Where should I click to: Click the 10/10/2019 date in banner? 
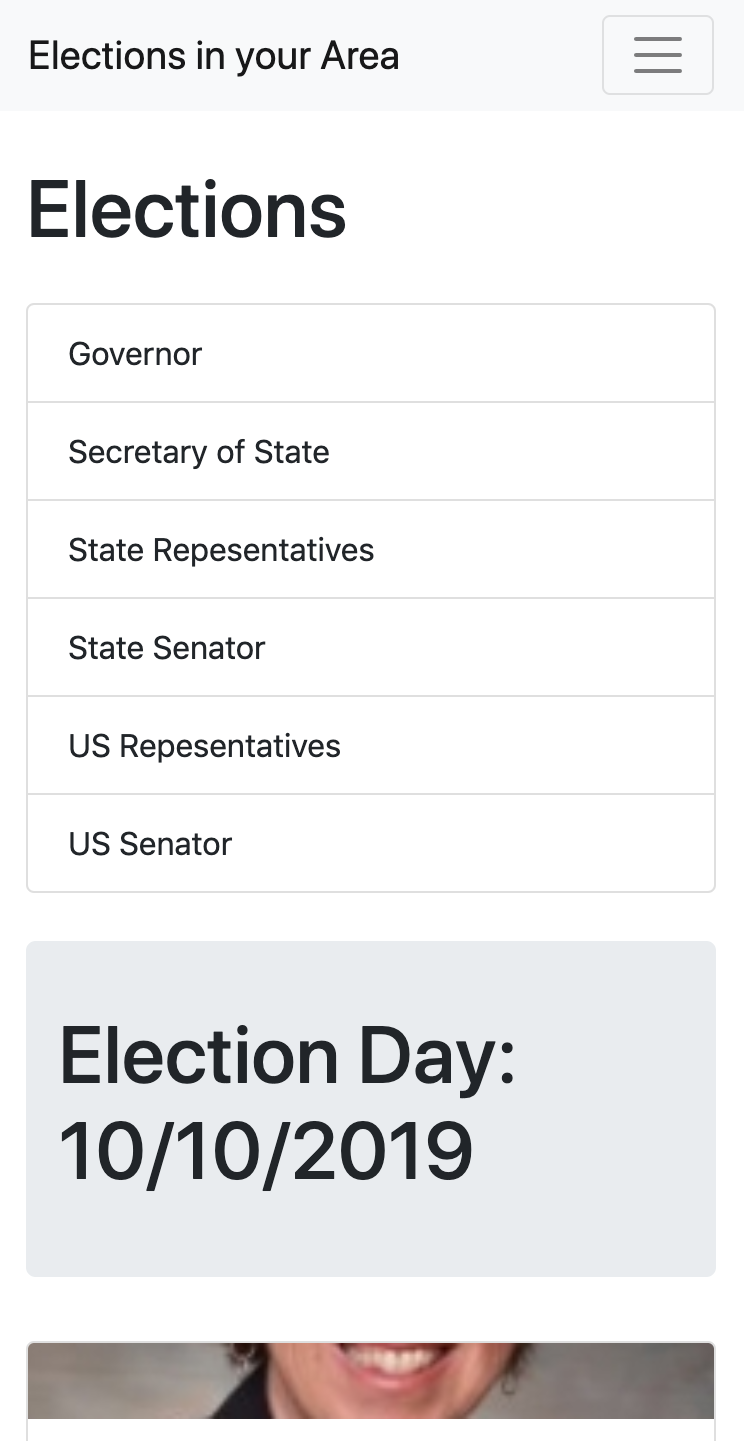(266, 1151)
